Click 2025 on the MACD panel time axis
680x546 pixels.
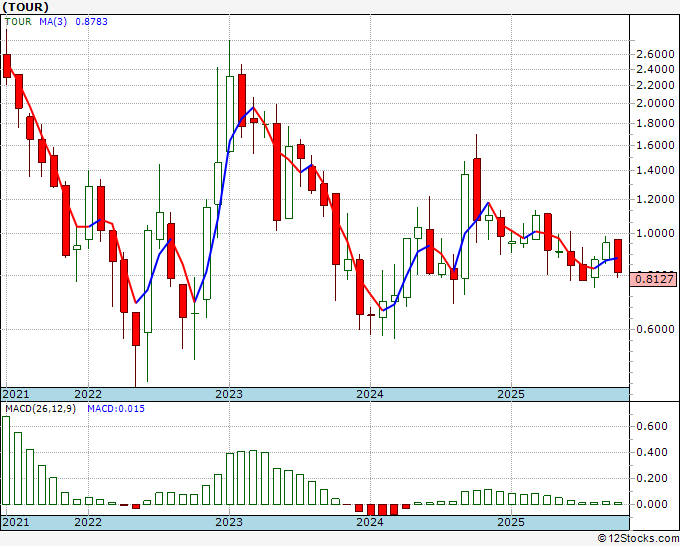click(x=511, y=523)
